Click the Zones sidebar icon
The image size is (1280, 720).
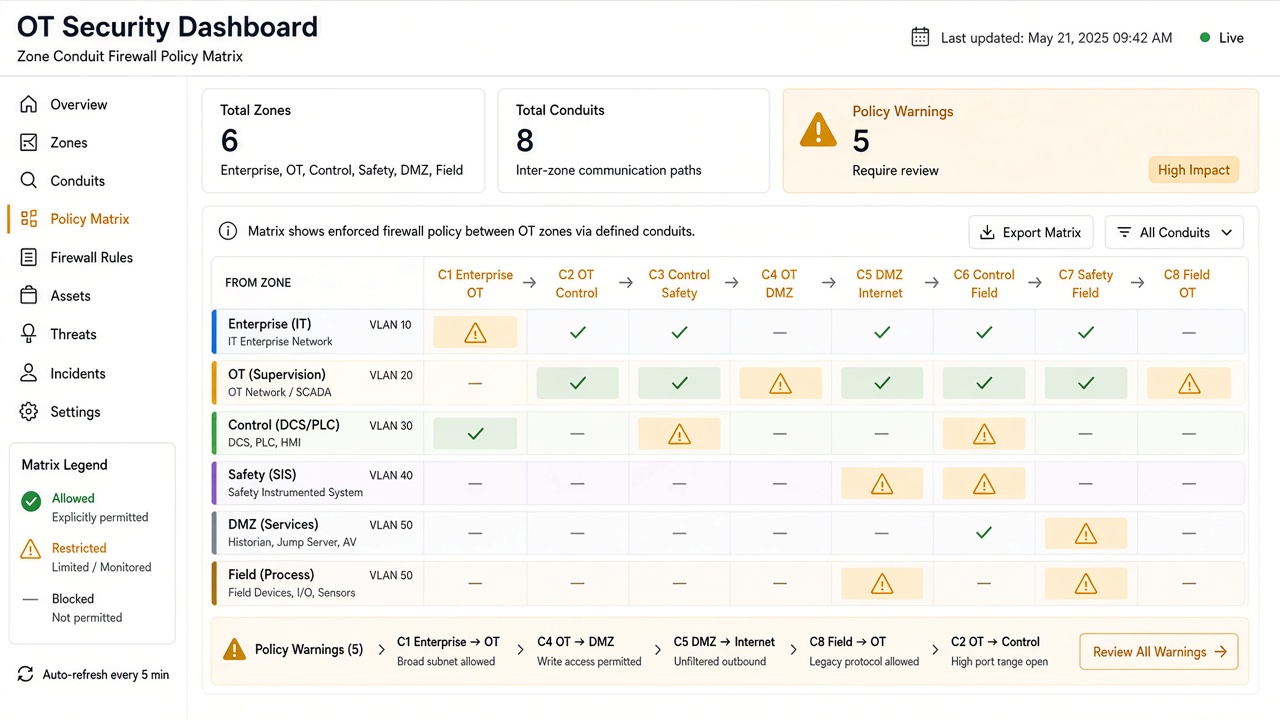29,142
